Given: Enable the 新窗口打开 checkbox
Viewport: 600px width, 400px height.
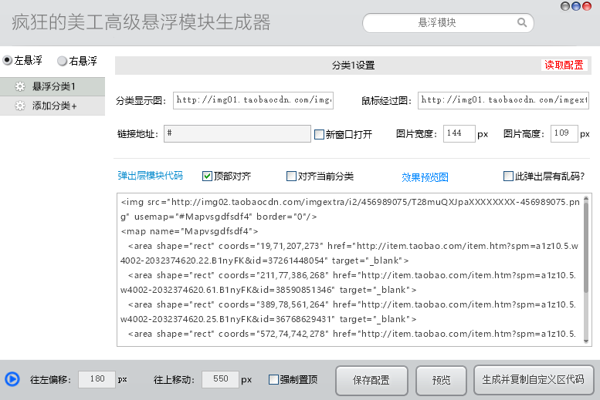Looking at the screenshot, I should coord(319,134).
